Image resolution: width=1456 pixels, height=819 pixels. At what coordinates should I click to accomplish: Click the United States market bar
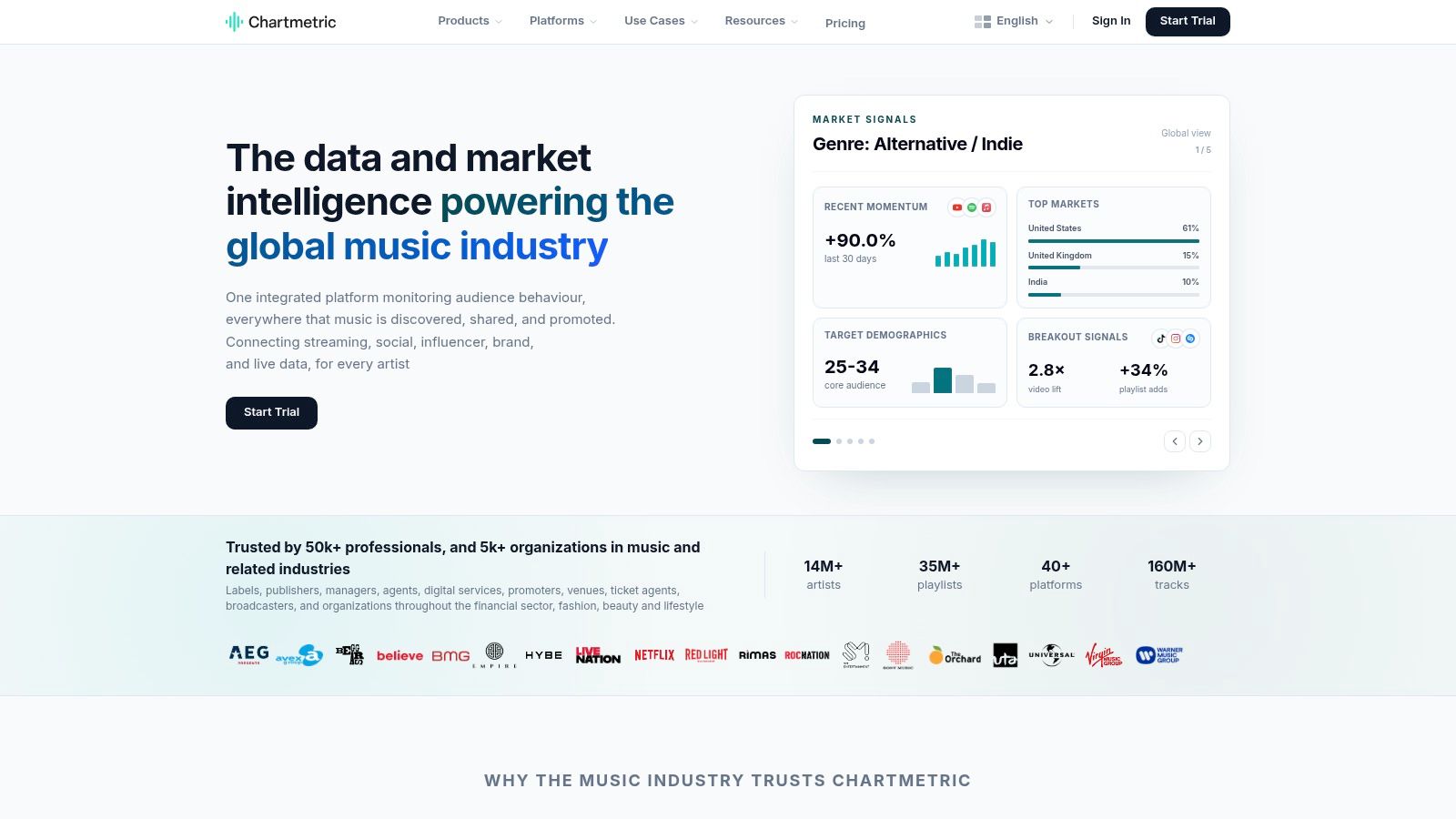click(x=1114, y=241)
